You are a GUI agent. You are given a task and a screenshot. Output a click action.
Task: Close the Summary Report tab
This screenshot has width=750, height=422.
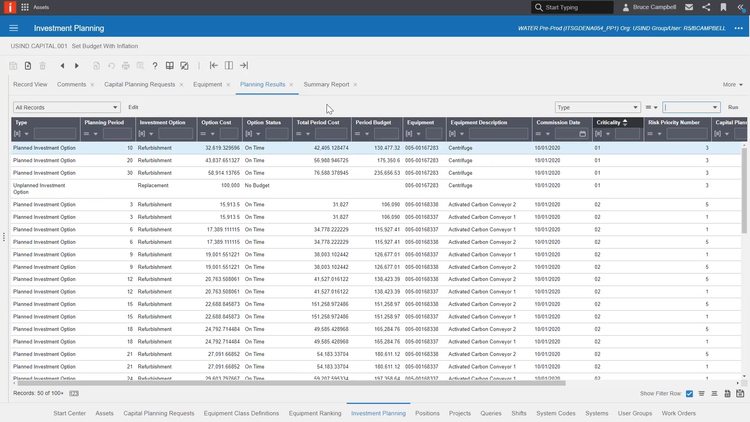tap(355, 85)
